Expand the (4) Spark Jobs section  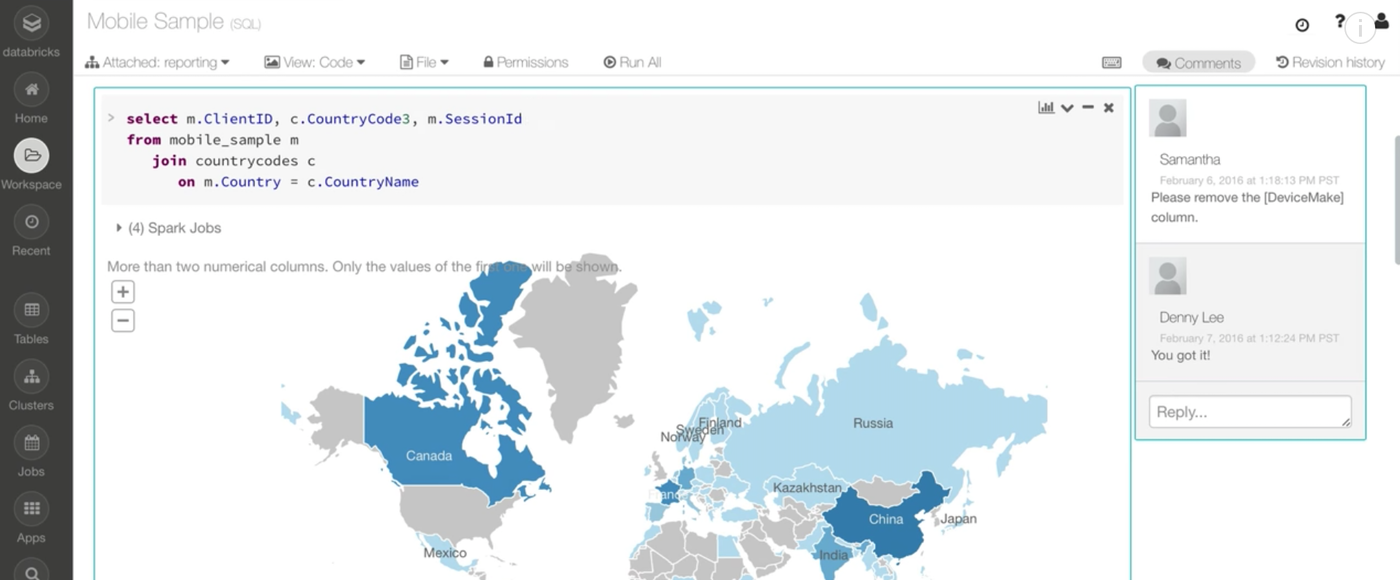169,228
